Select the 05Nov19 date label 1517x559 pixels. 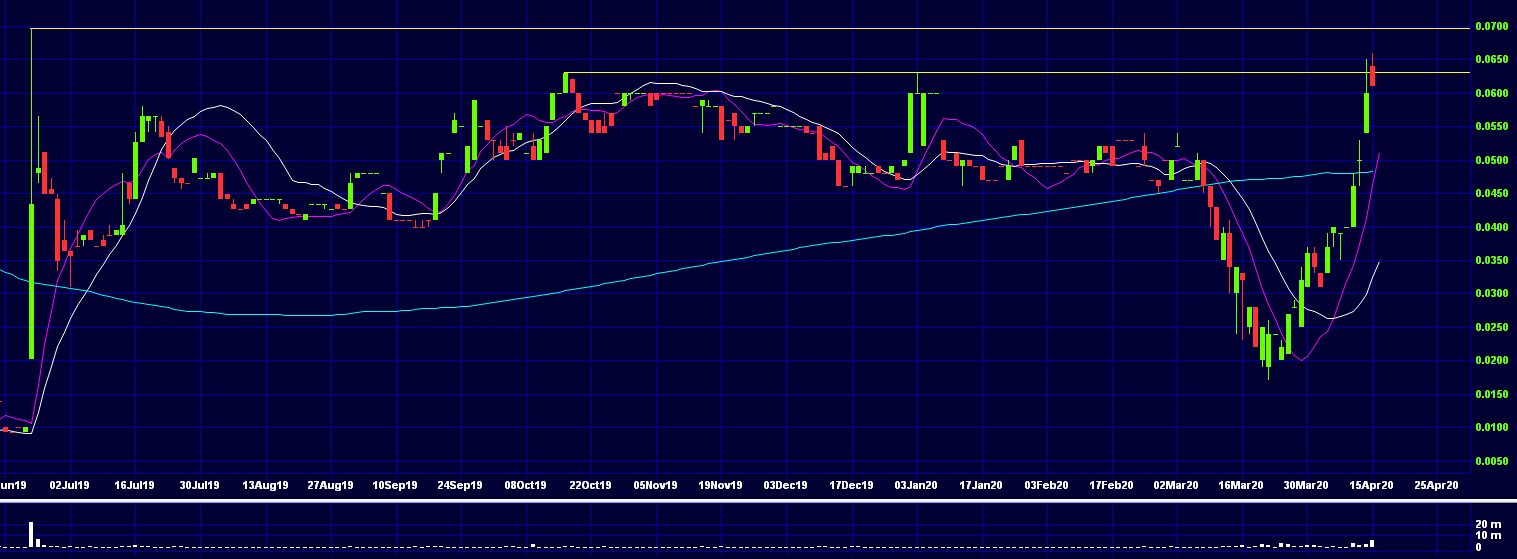655,485
